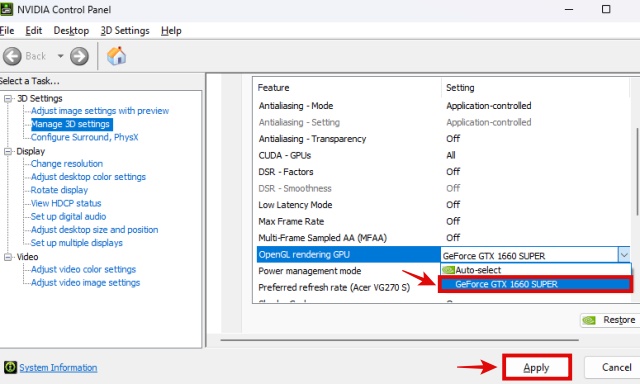Select Manage 3D settings task

(x=71, y=124)
